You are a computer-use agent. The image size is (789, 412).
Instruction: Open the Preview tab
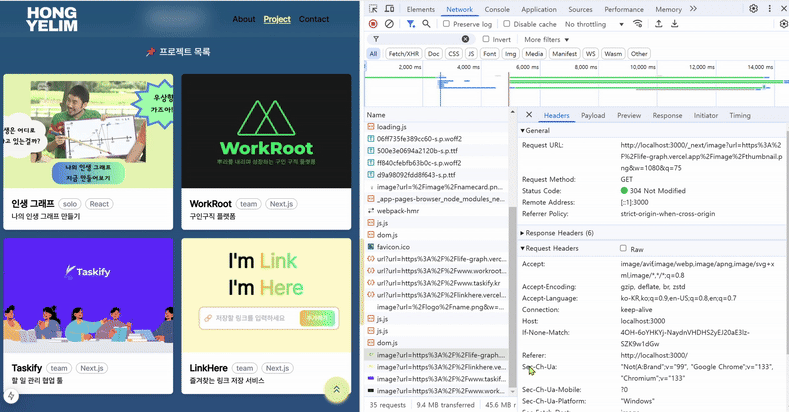point(629,115)
